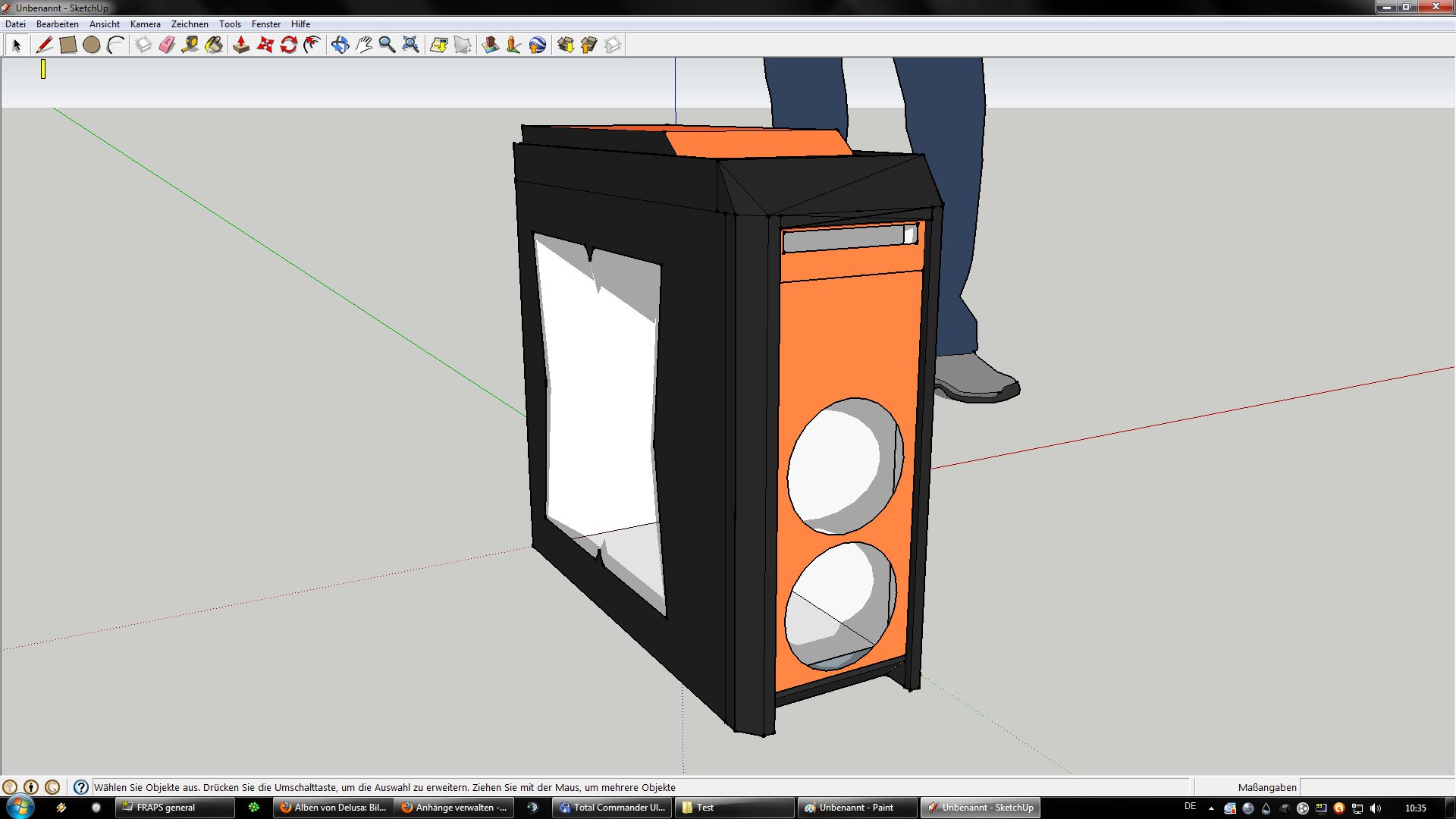
Task: Click the Preview in Google Earth icon
Action: [538, 45]
